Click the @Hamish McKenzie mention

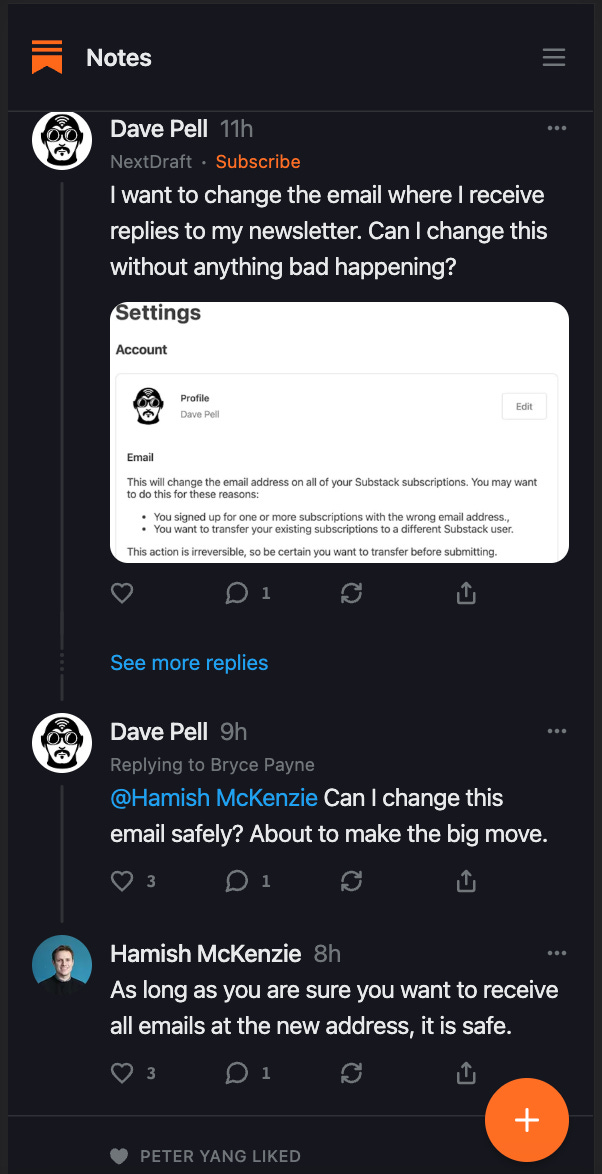214,798
